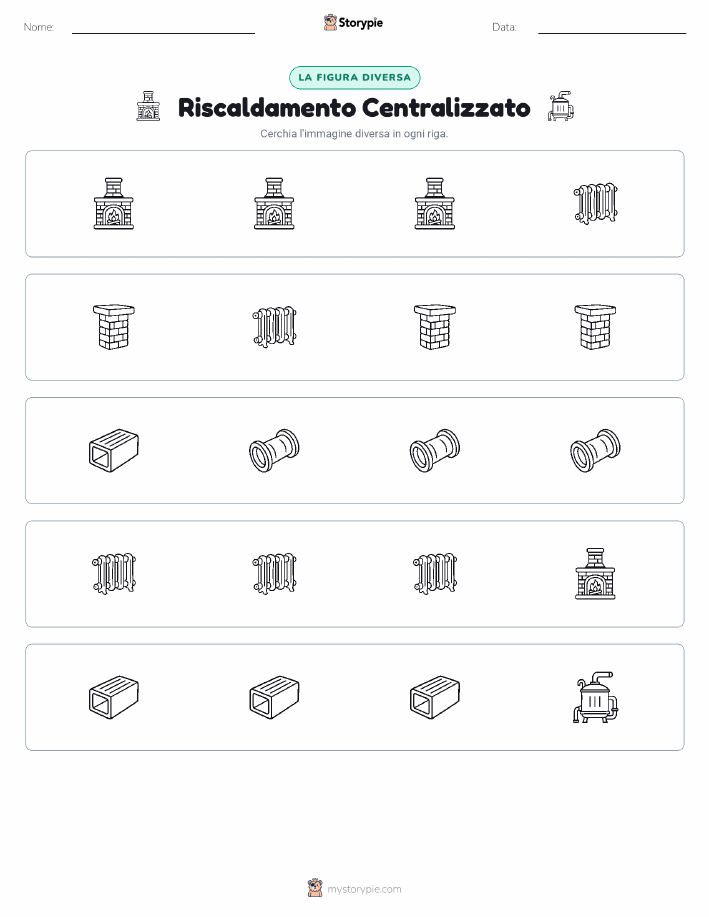Click the first radiator in row four
Image resolution: width=709 pixels, height=917 pixels.
pos(113,574)
